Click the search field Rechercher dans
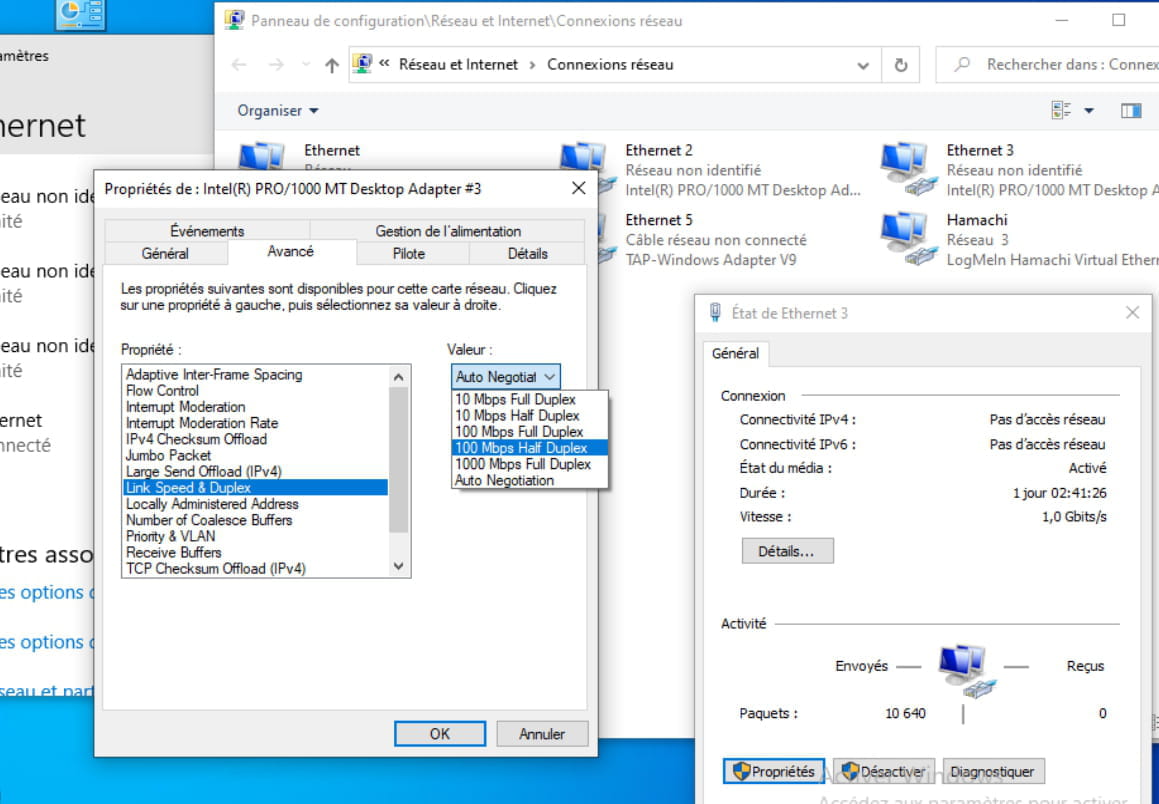Viewport: 1159px width, 804px height. 1047,65
